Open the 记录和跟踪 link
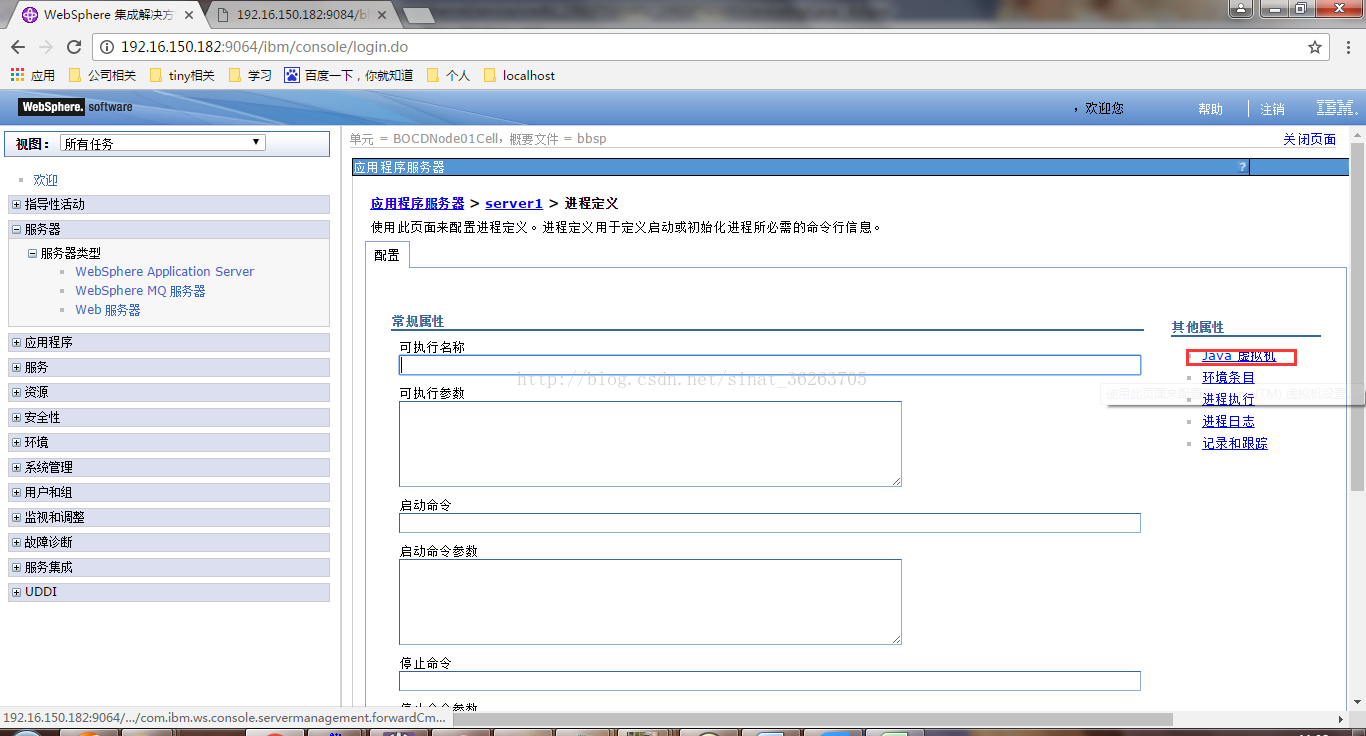The width and height of the screenshot is (1366, 736). tap(1235, 444)
